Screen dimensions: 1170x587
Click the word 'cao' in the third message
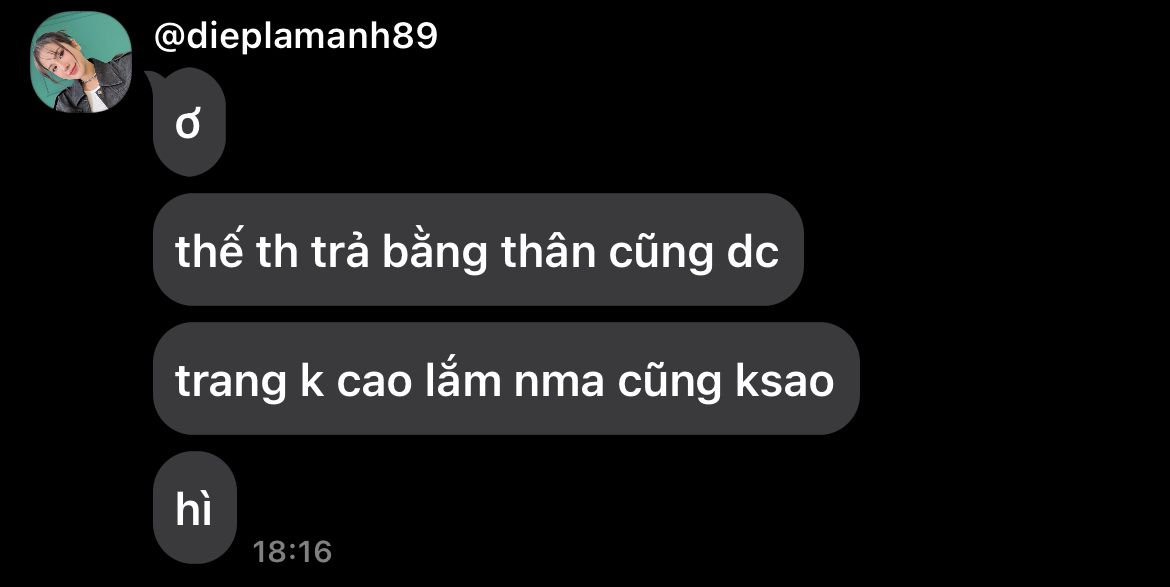coord(374,382)
